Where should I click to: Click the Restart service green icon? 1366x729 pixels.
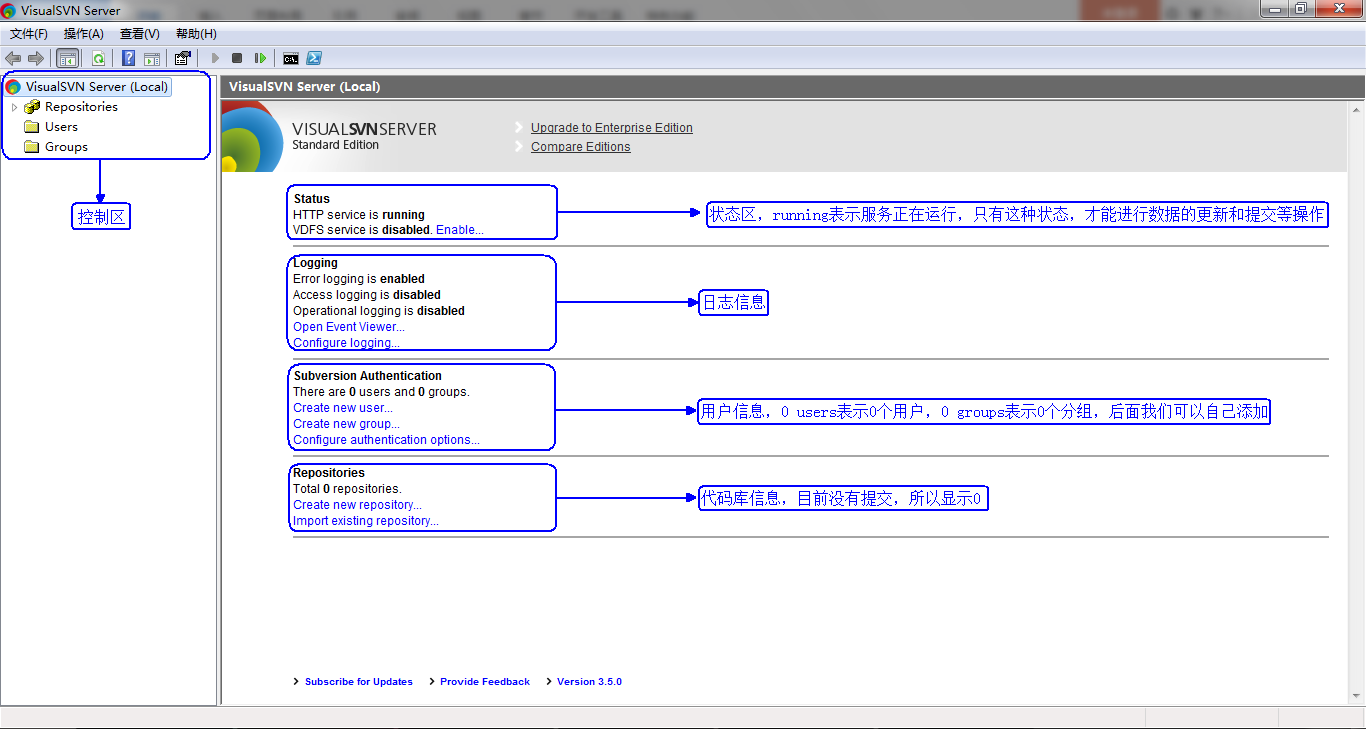pyautogui.click(x=260, y=58)
